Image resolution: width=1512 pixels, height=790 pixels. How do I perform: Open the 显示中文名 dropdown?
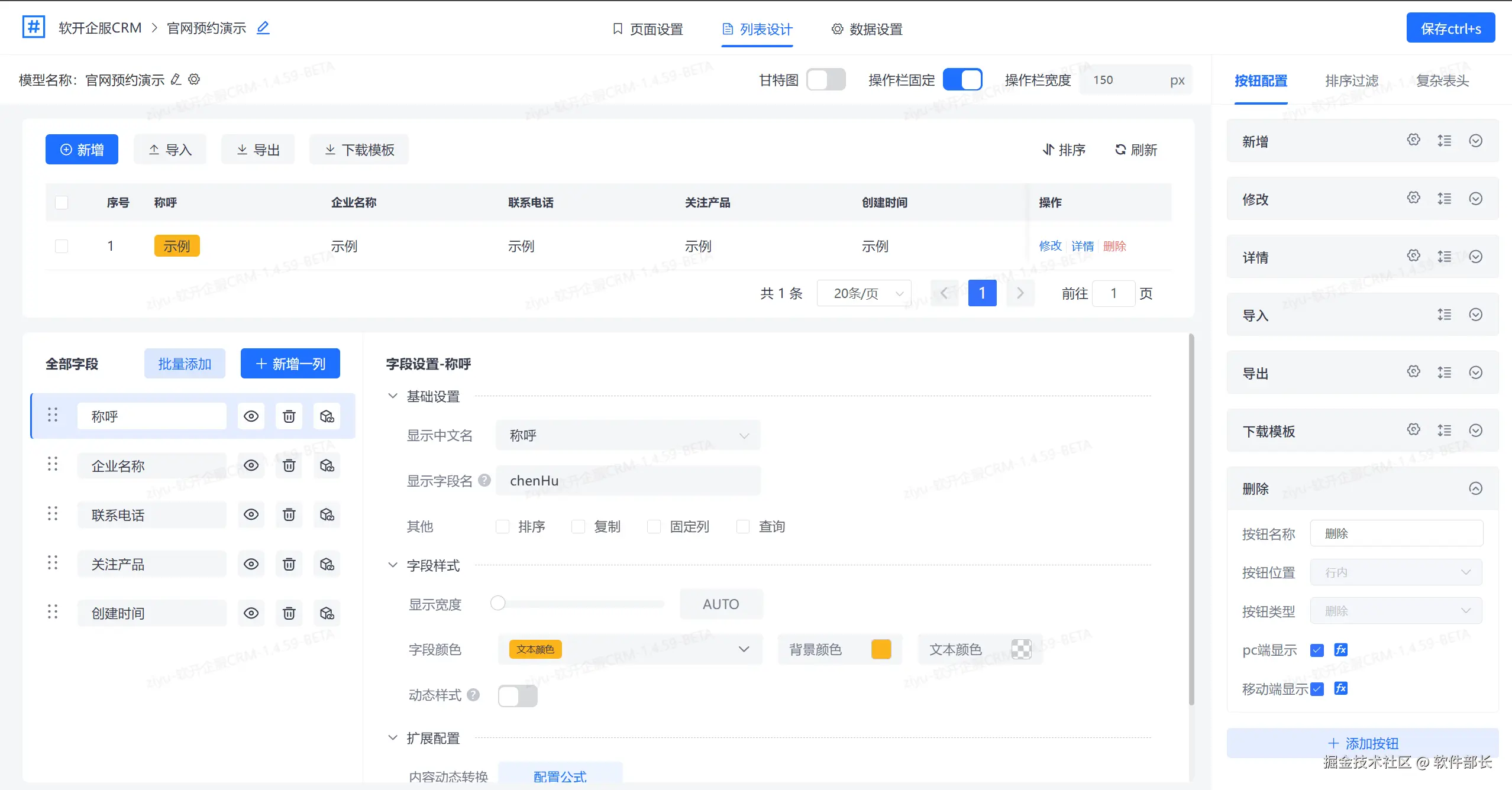[628, 435]
